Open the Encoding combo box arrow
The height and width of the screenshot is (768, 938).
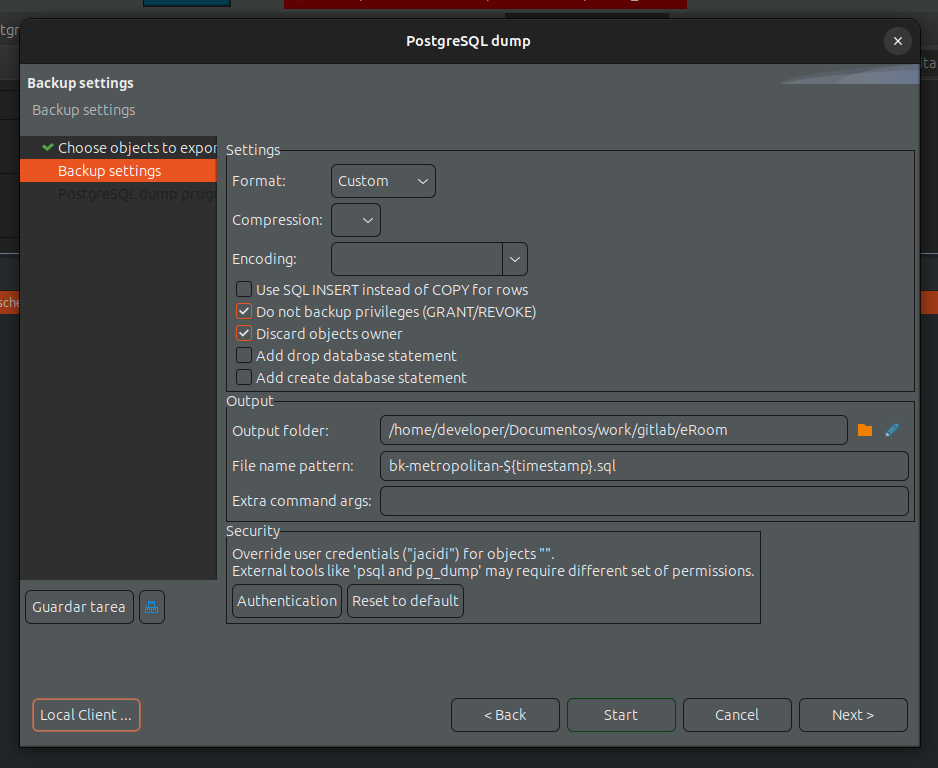pos(515,259)
